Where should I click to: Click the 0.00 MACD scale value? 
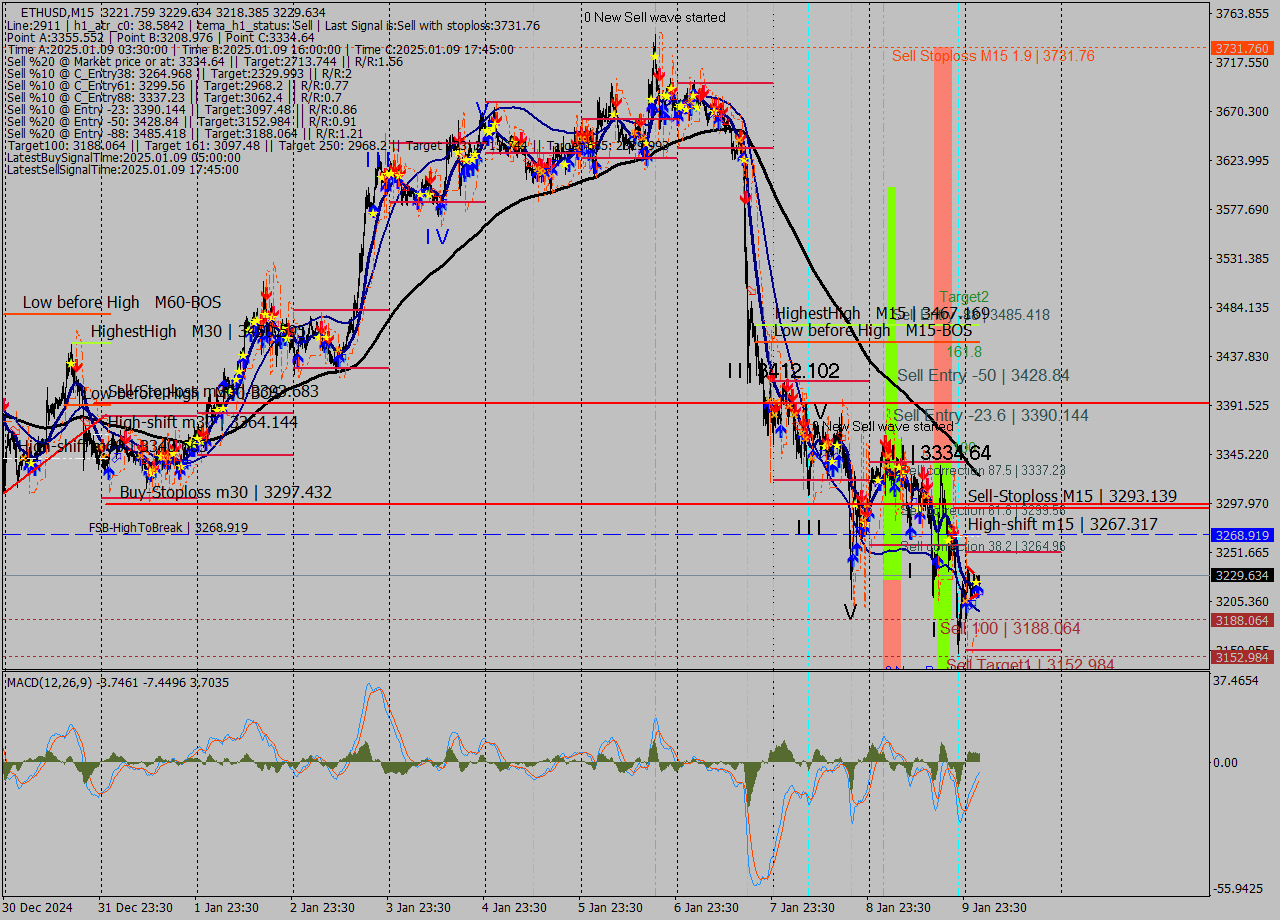click(x=1227, y=762)
